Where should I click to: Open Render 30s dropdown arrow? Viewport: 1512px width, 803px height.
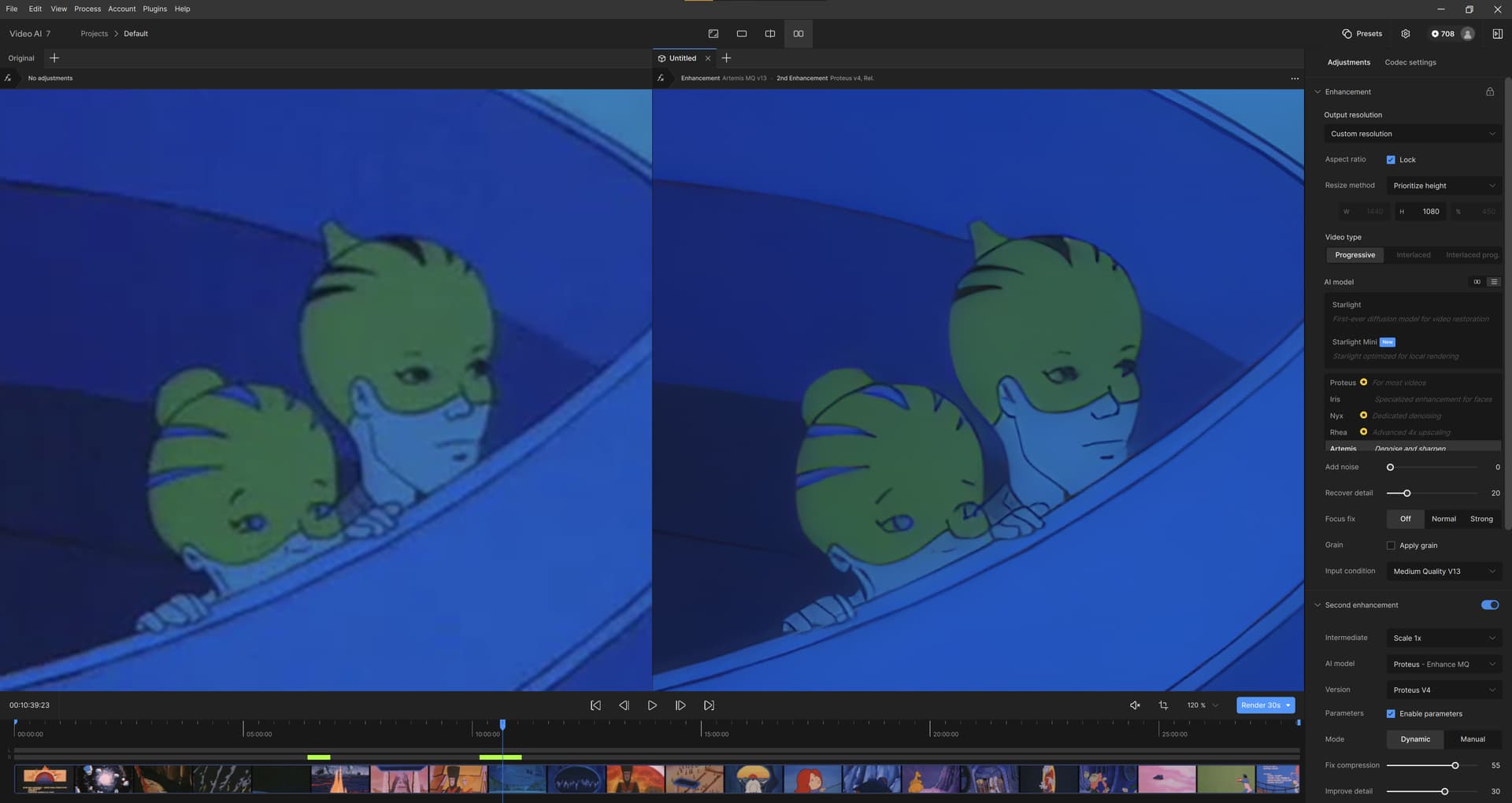coord(1288,705)
